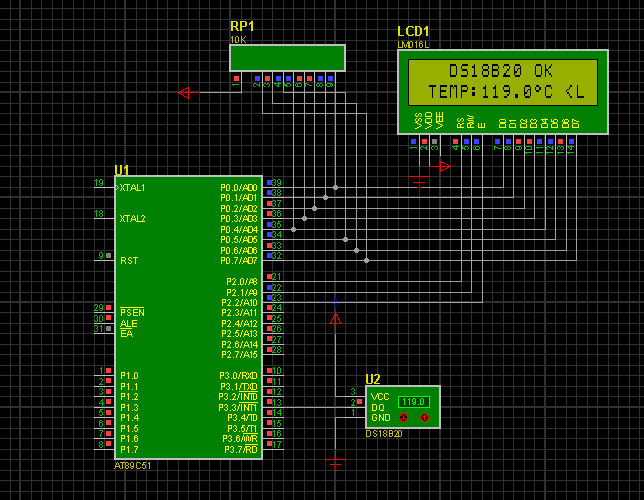Select the RP1 resistor pack body
The image size is (644, 500).
[287, 58]
